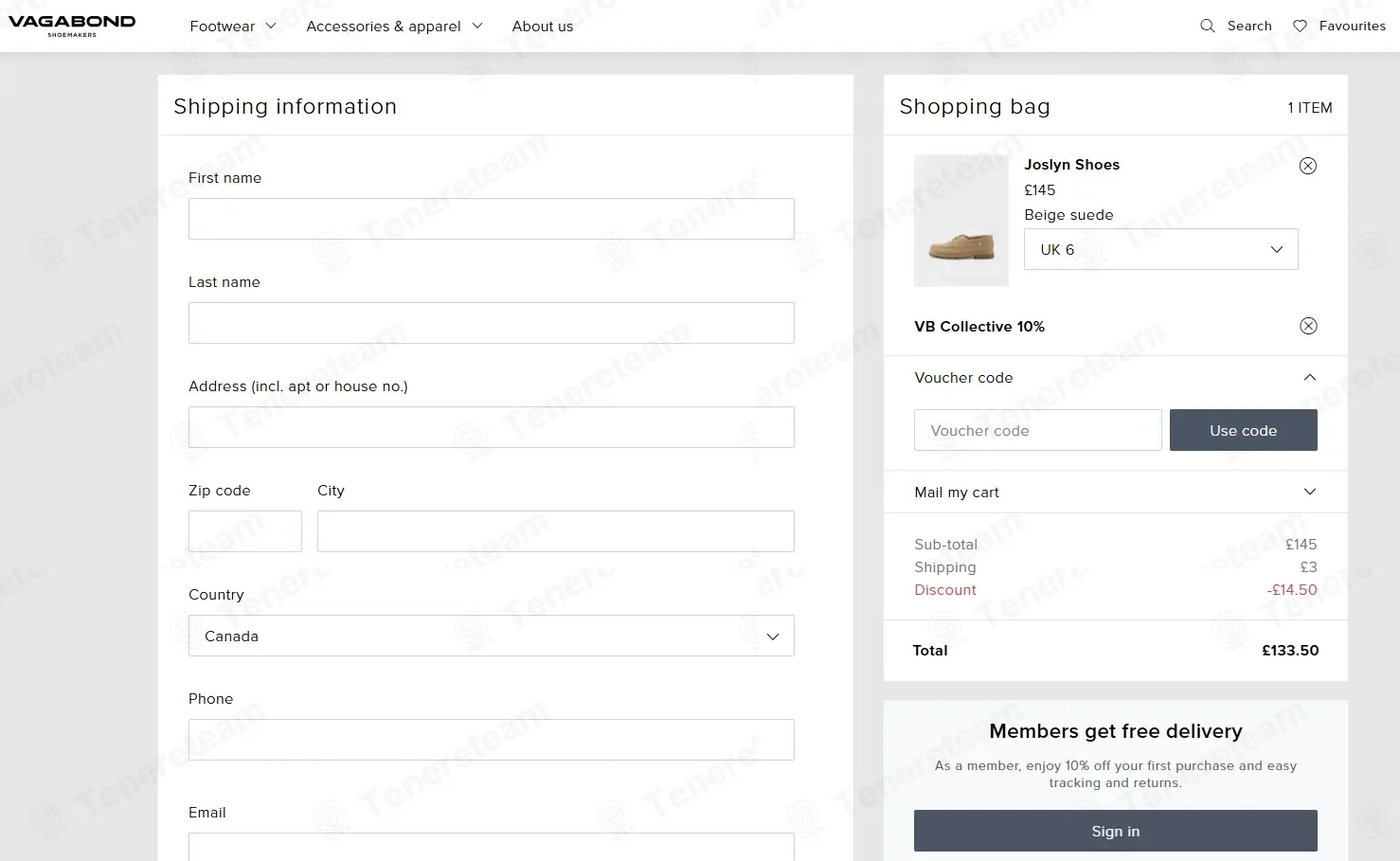The image size is (1400, 861).
Task: Open the Country dropdown showing Canada
Action: point(492,636)
